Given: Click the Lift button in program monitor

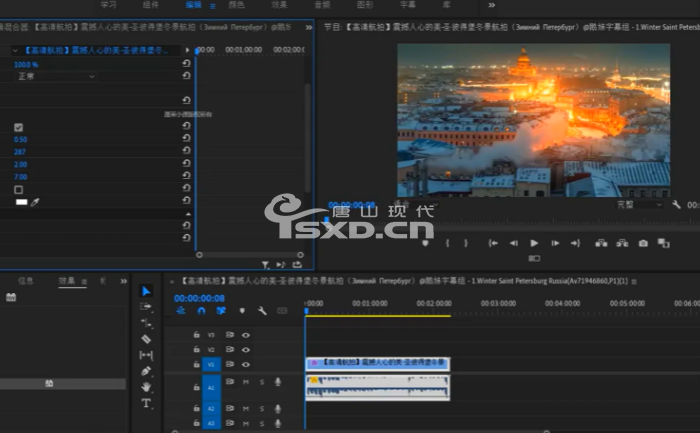Looking at the screenshot, I should pyautogui.click(x=601, y=243).
